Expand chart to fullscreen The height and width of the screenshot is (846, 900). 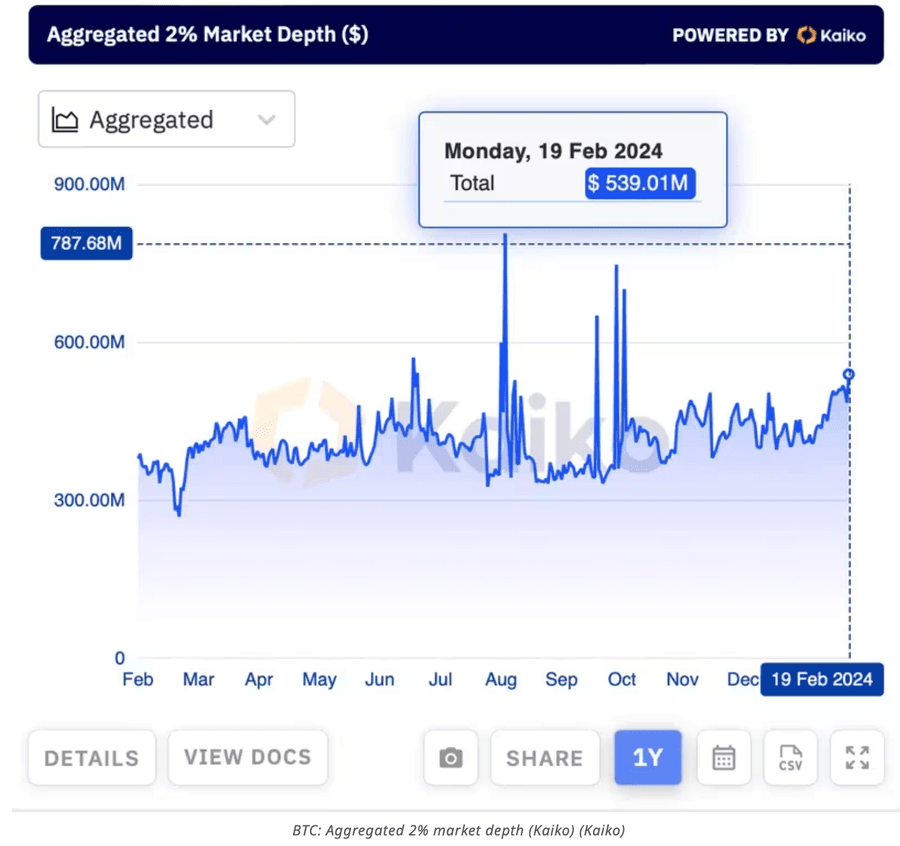point(857,758)
